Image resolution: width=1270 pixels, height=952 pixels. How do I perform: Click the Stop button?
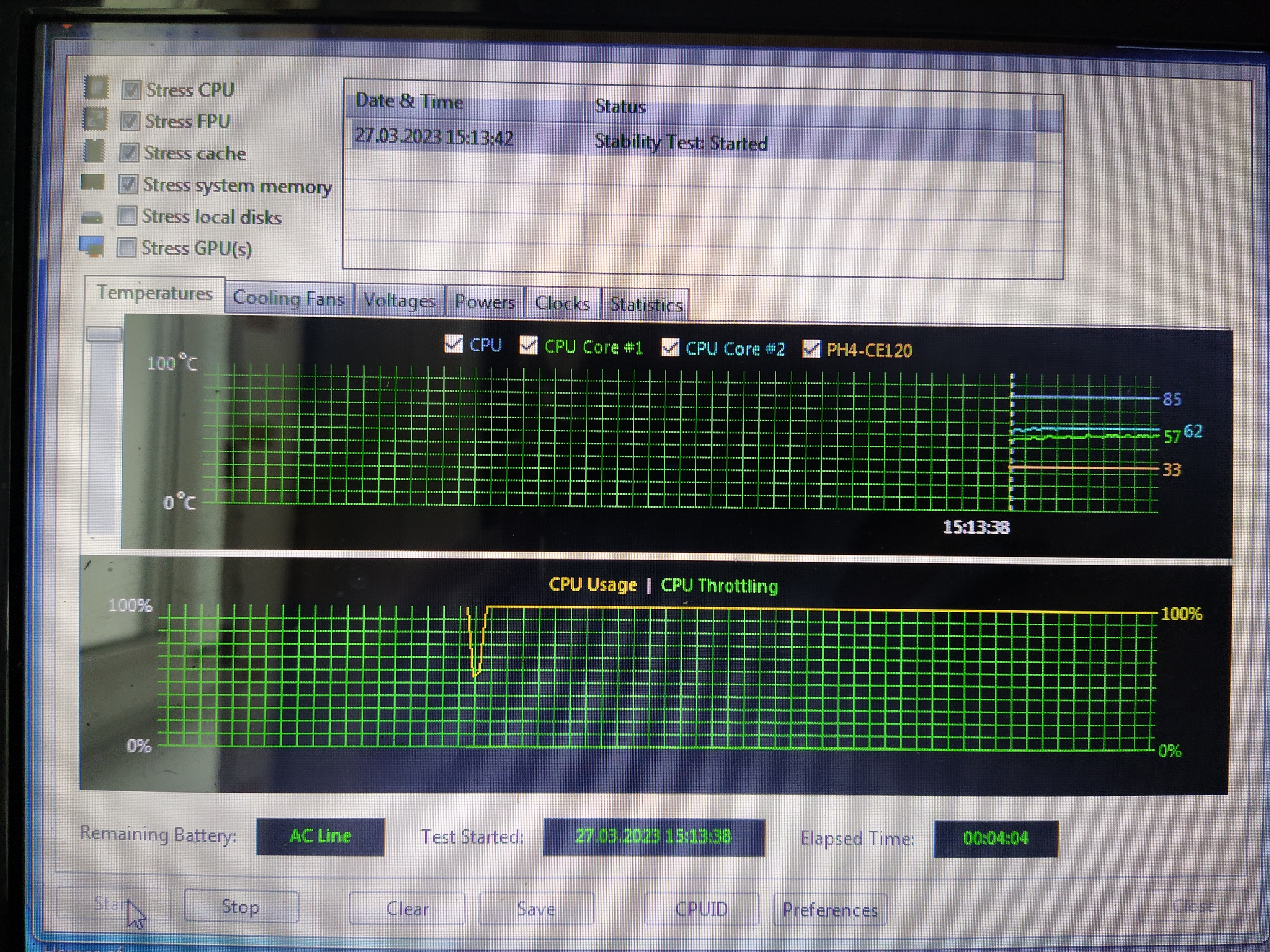pos(241,907)
